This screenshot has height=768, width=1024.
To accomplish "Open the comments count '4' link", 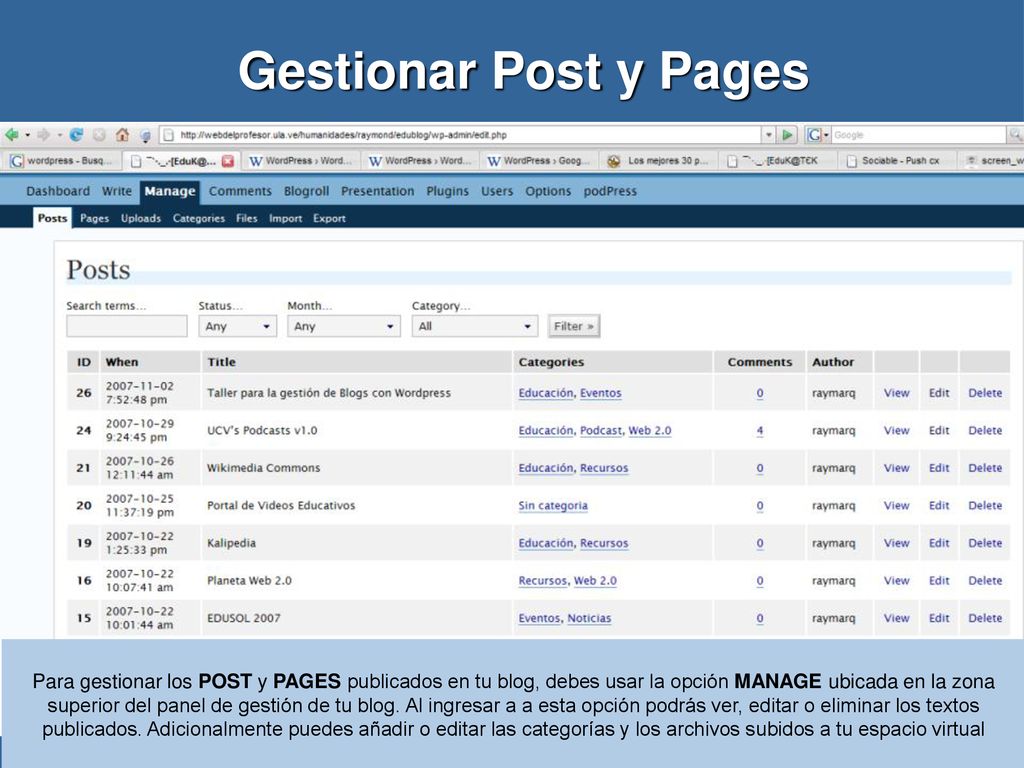I will pos(760,430).
